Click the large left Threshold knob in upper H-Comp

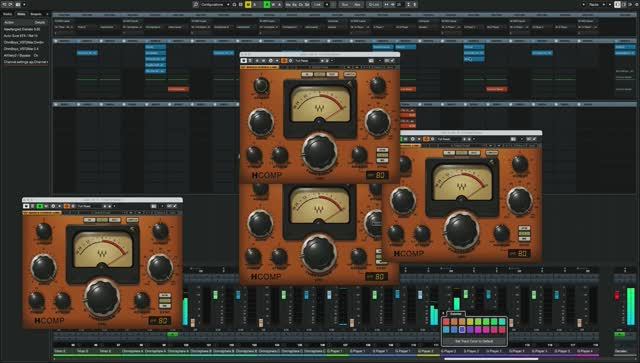point(261,122)
